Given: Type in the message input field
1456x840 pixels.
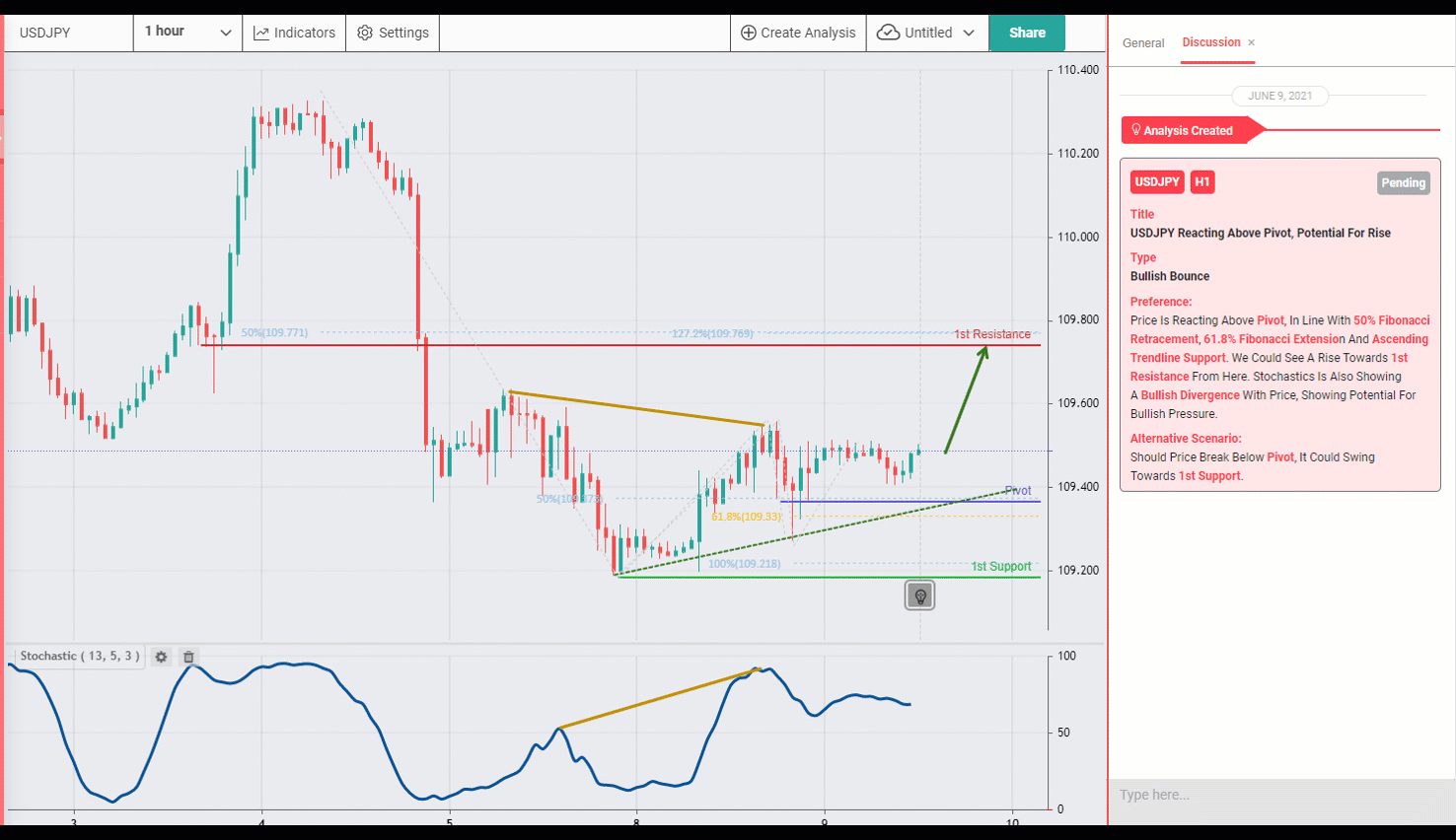Looking at the screenshot, I should [1280, 795].
